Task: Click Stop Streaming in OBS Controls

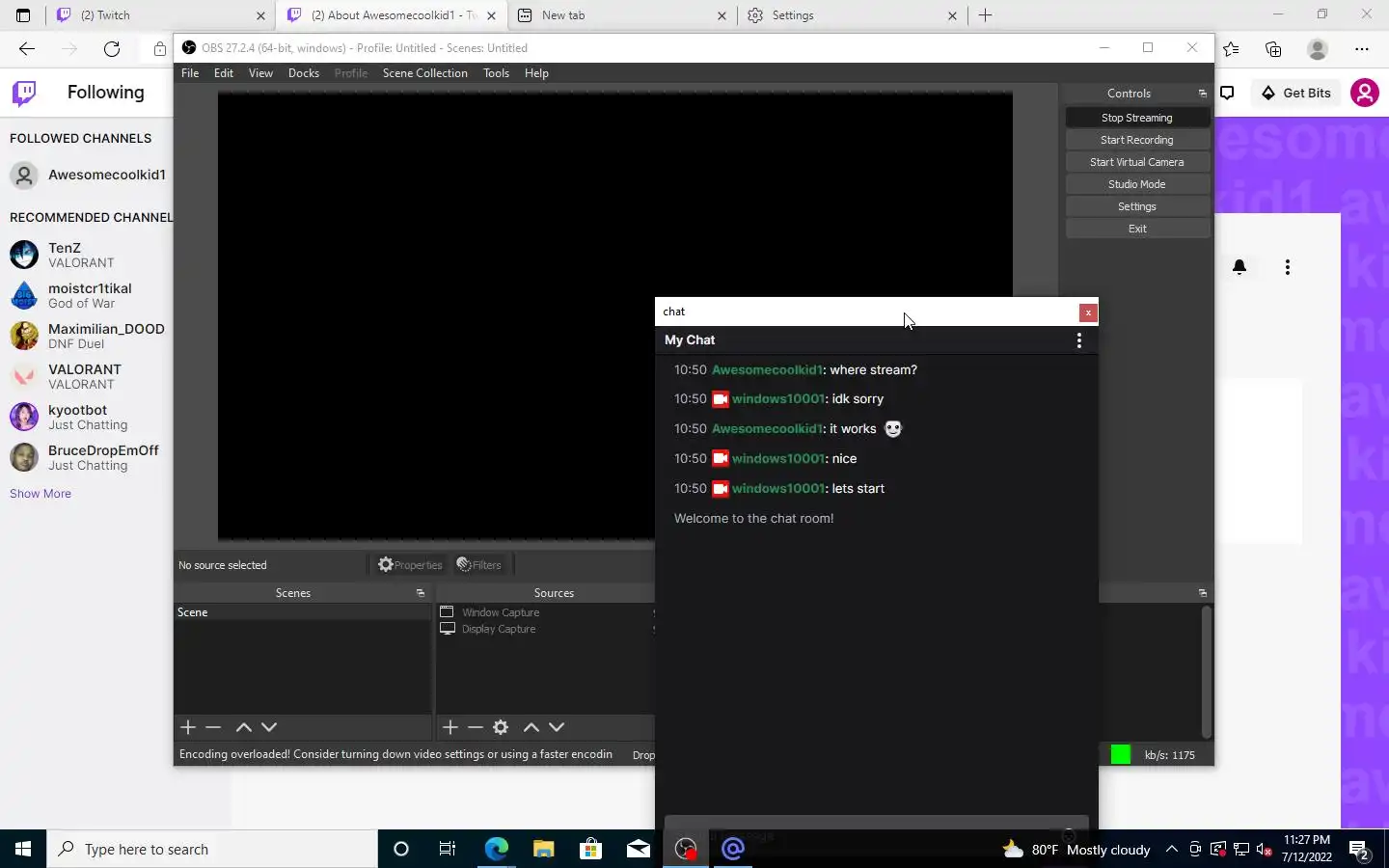Action: point(1137,118)
